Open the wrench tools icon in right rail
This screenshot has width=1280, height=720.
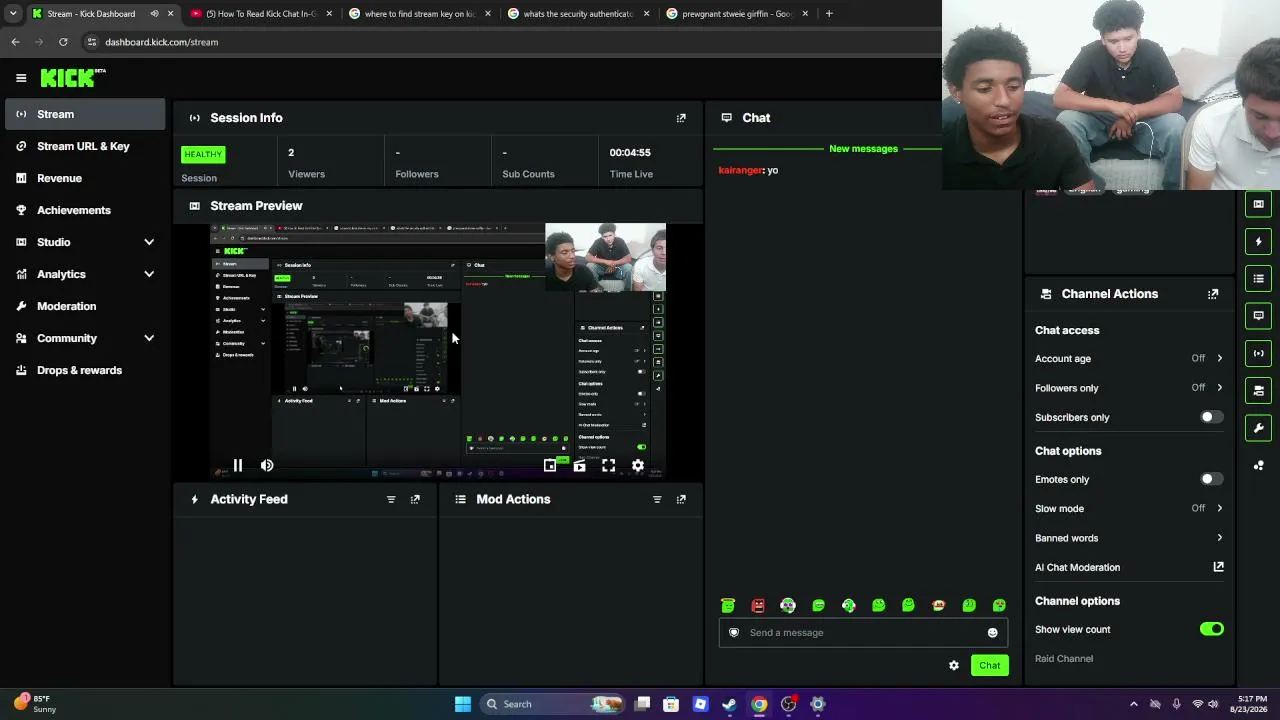click(x=1258, y=428)
